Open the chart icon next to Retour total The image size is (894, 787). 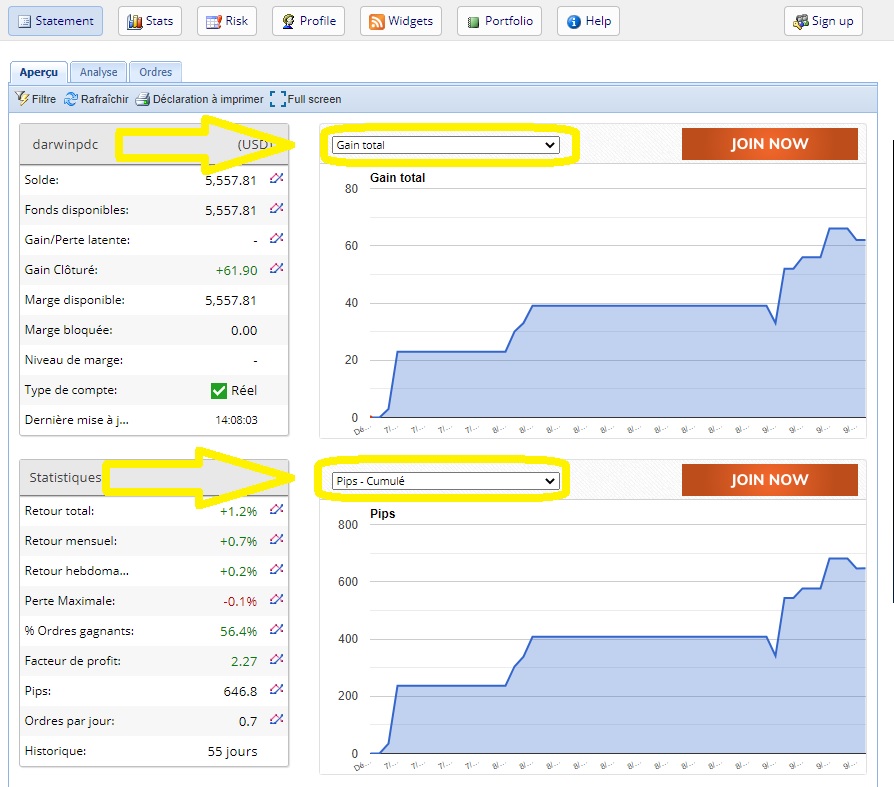[277, 510]
